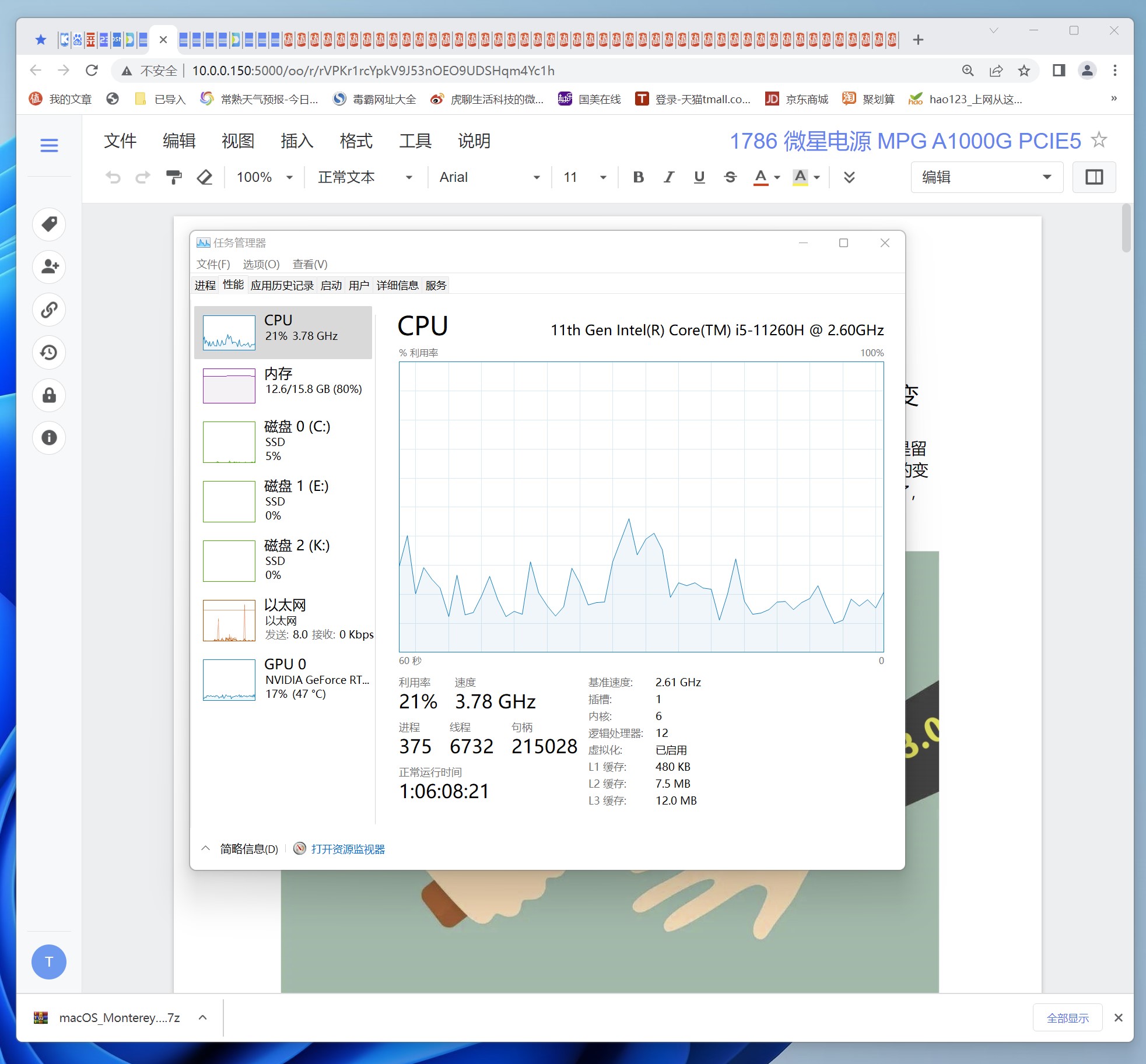Open the text highlight color picker arrow
The width and height of the screenshot is (1146, 1064).
point(817,177)
